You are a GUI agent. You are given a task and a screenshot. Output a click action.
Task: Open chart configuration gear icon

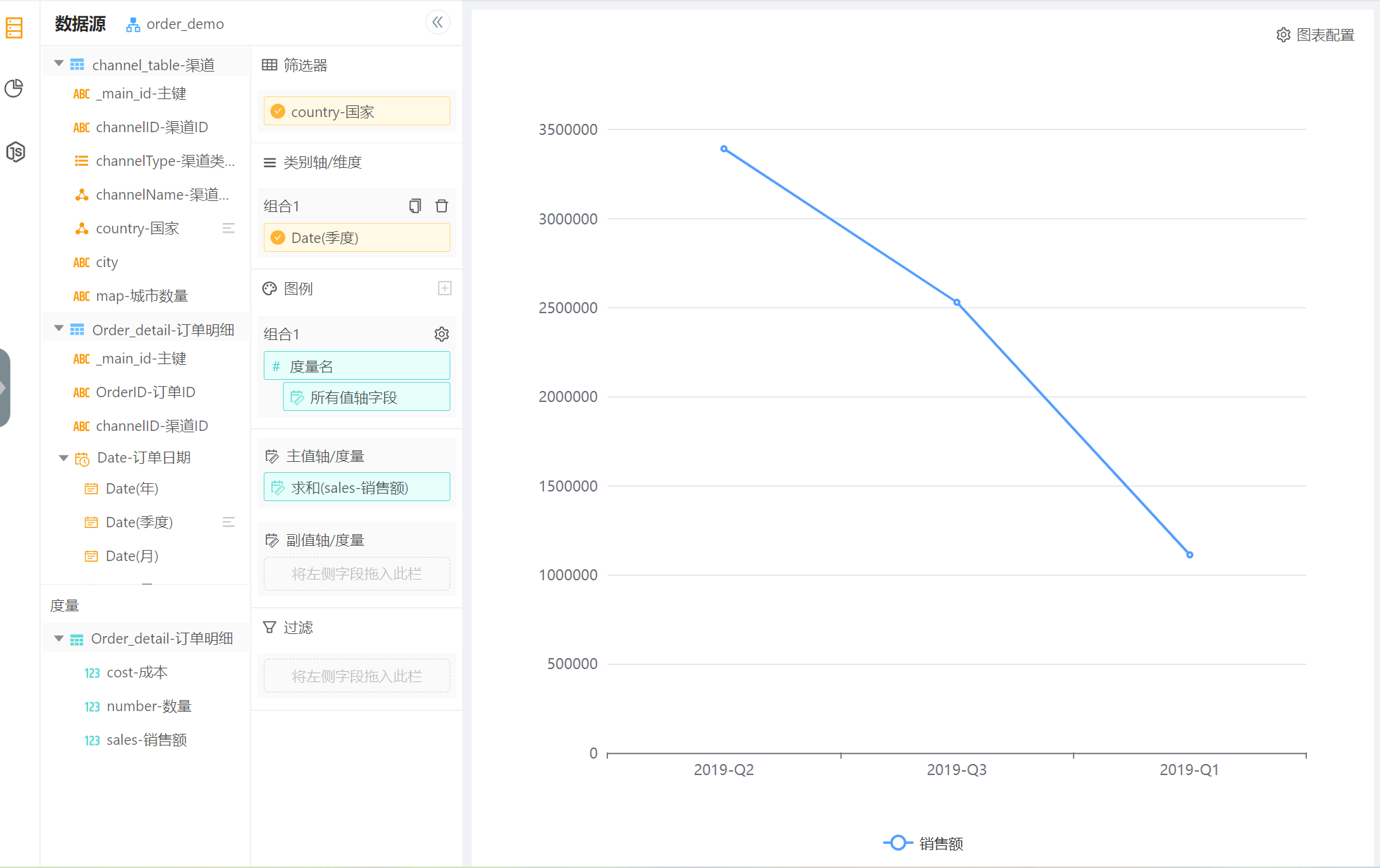click(x=1284, y=34)
